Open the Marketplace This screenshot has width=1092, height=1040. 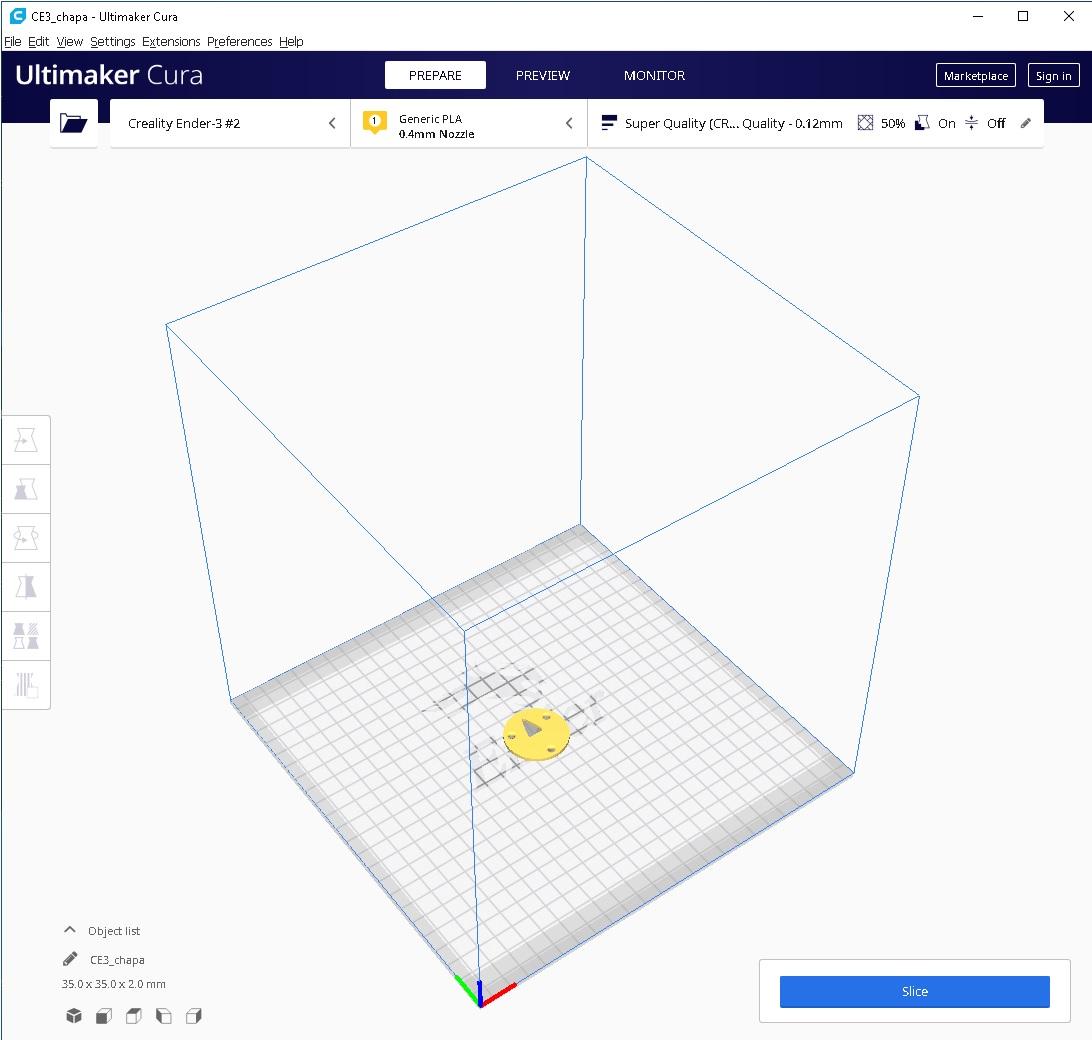(976, 76)
